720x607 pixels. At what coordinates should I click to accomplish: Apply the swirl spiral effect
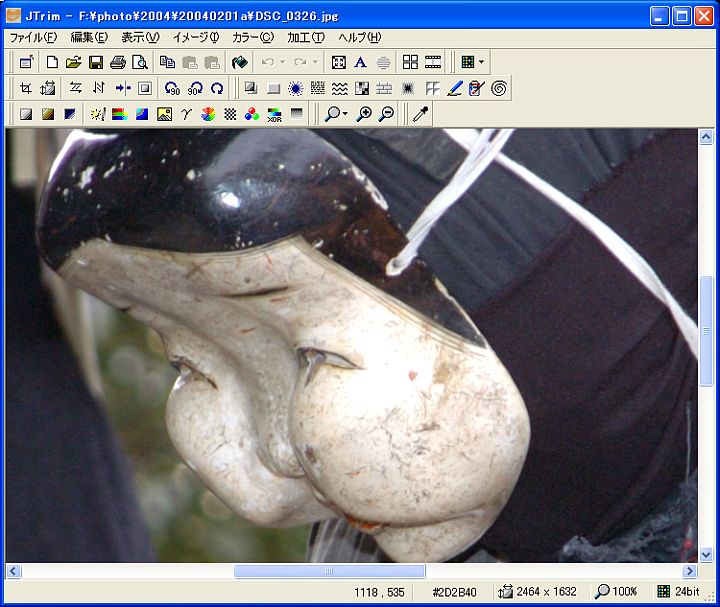click(498, 88)
